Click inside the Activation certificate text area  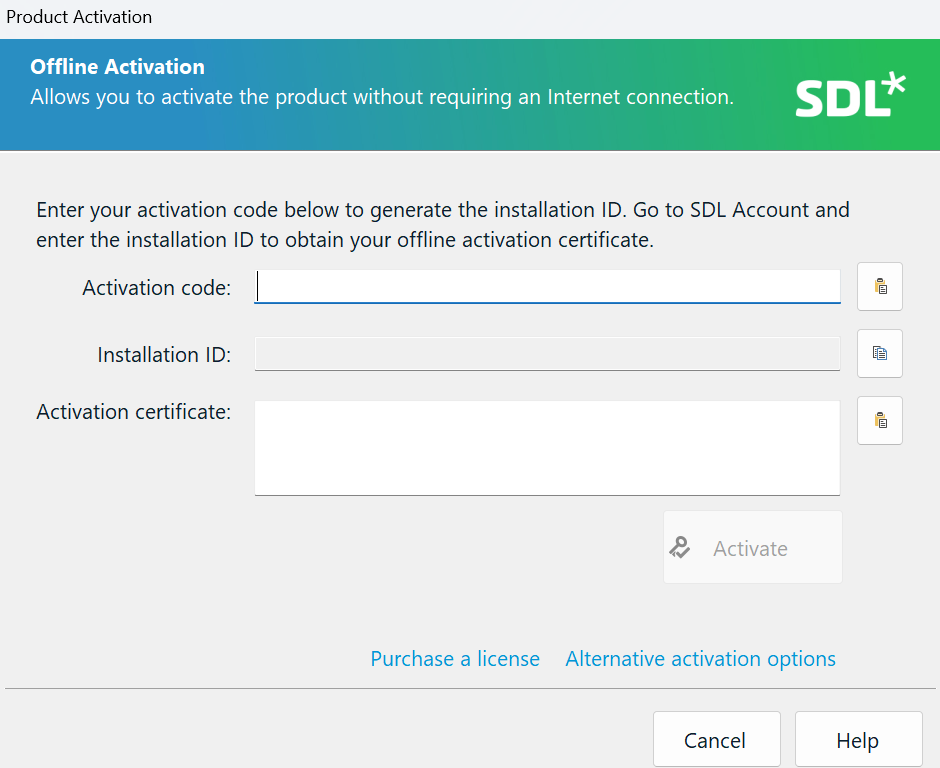click(547, 447)
